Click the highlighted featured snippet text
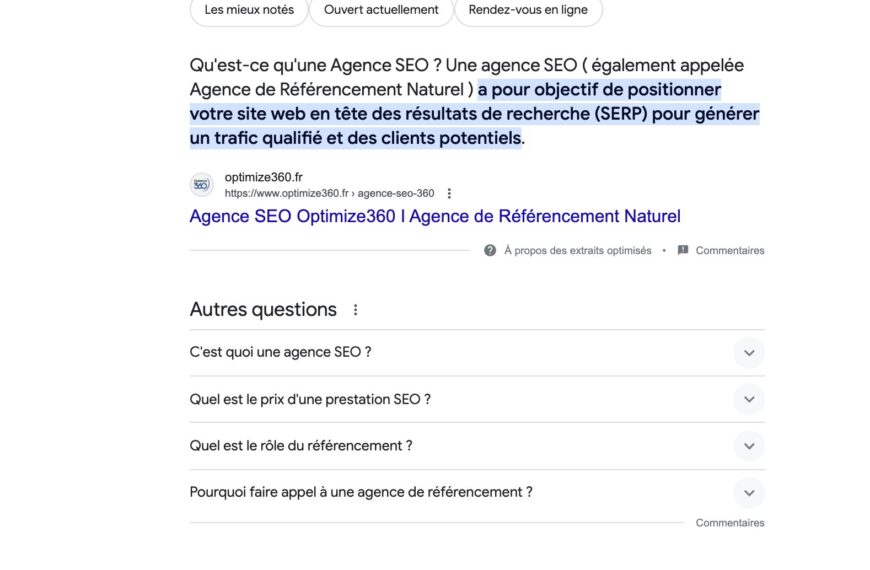Image resolution: width=870 pixels, height=570 pixels. click(474, 114)
